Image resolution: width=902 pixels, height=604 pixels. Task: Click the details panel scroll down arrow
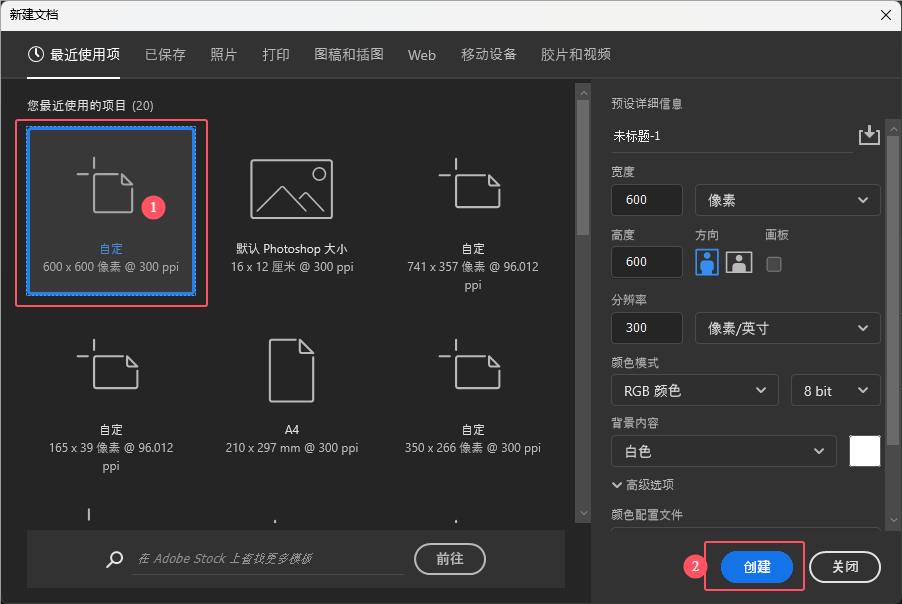click(893, 520)
